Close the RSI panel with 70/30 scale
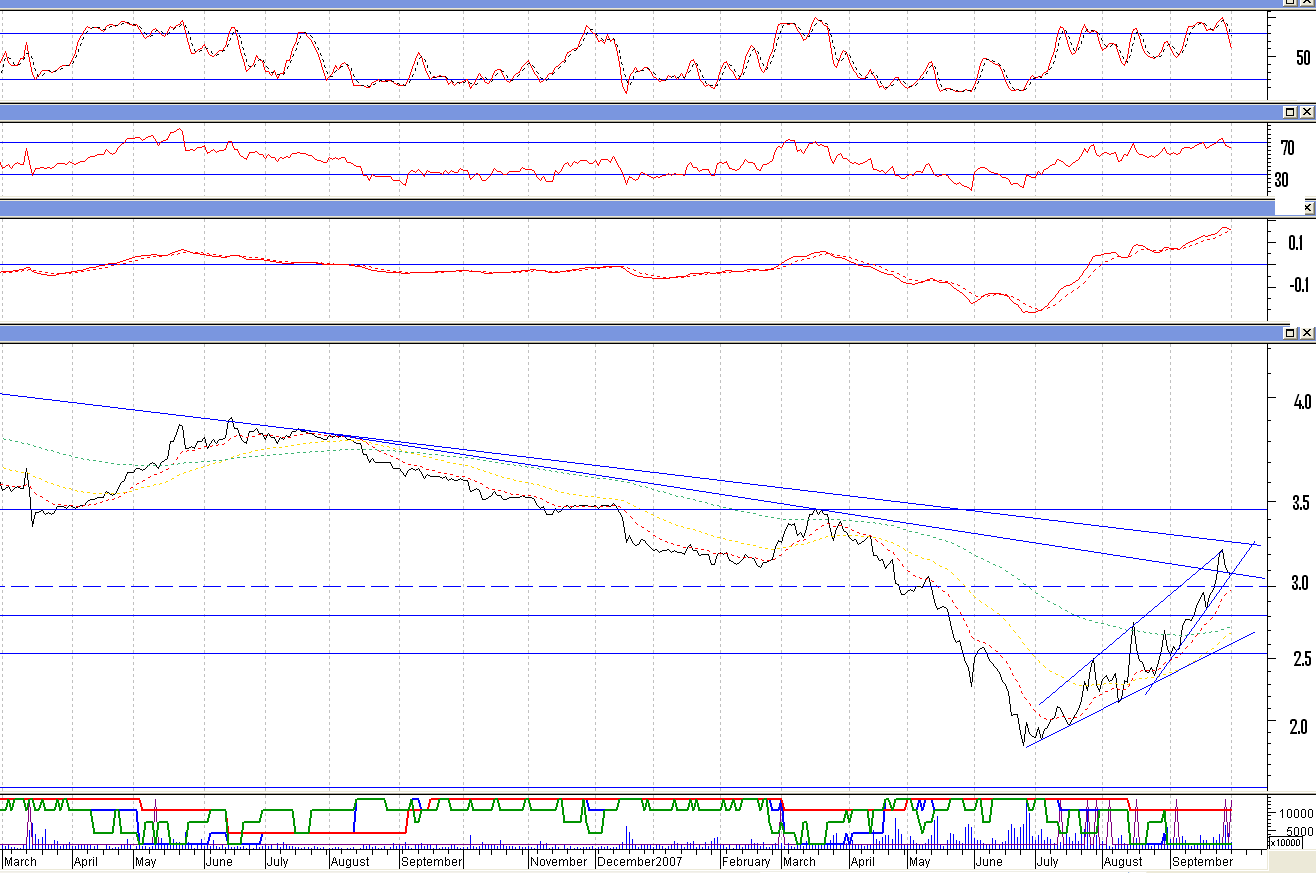The image size is (1316, 873). [1306, 112]
